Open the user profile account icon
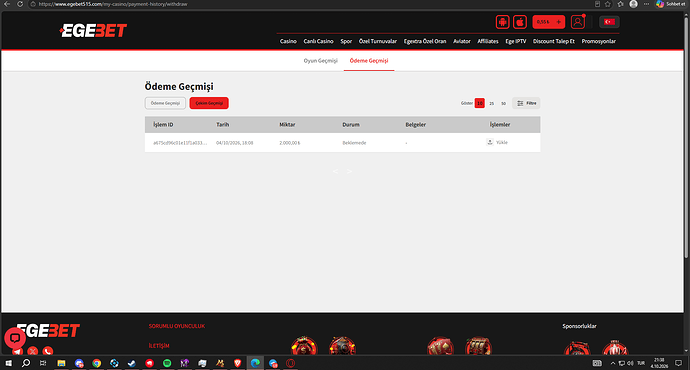690x370 pixels. [577, 22]
